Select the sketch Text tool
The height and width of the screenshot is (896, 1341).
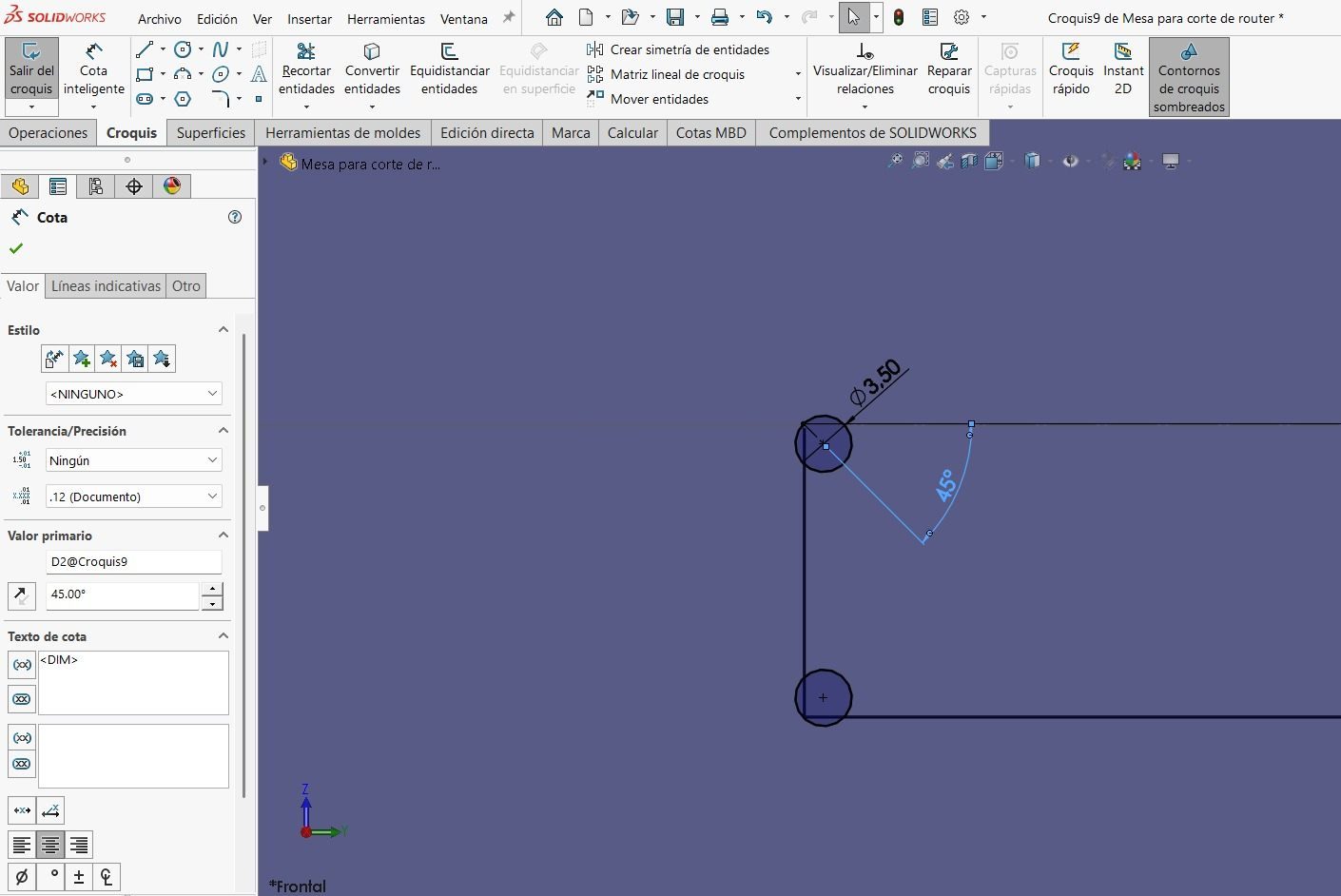(259, 74)
